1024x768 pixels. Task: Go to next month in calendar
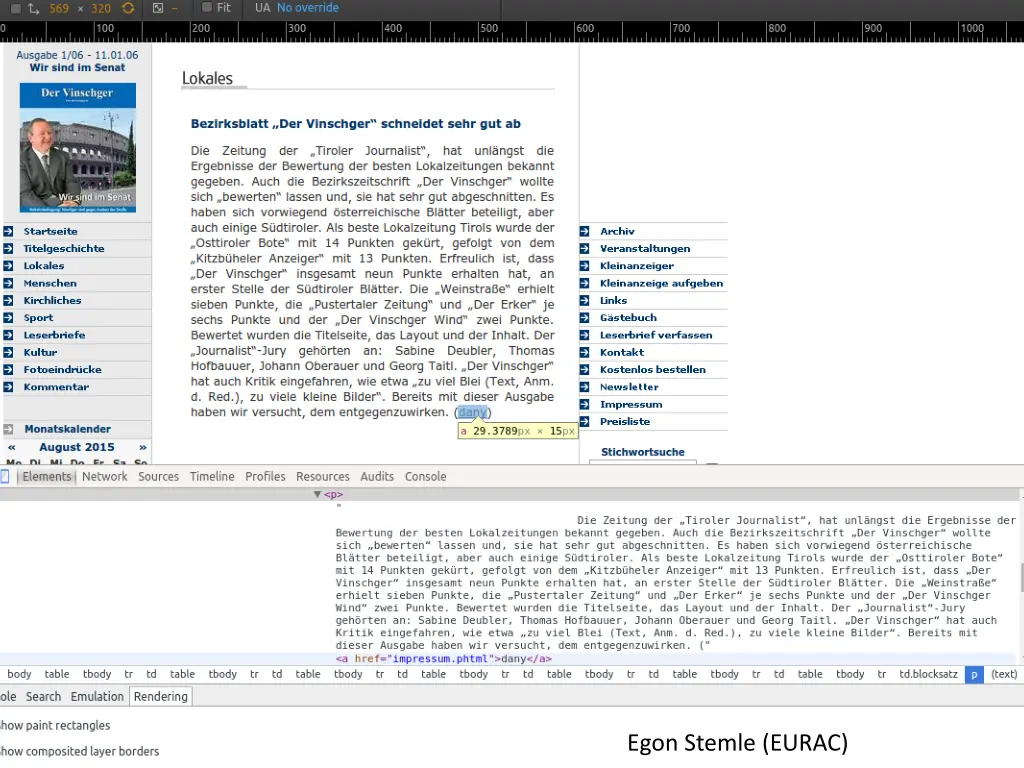pos(143,447)
